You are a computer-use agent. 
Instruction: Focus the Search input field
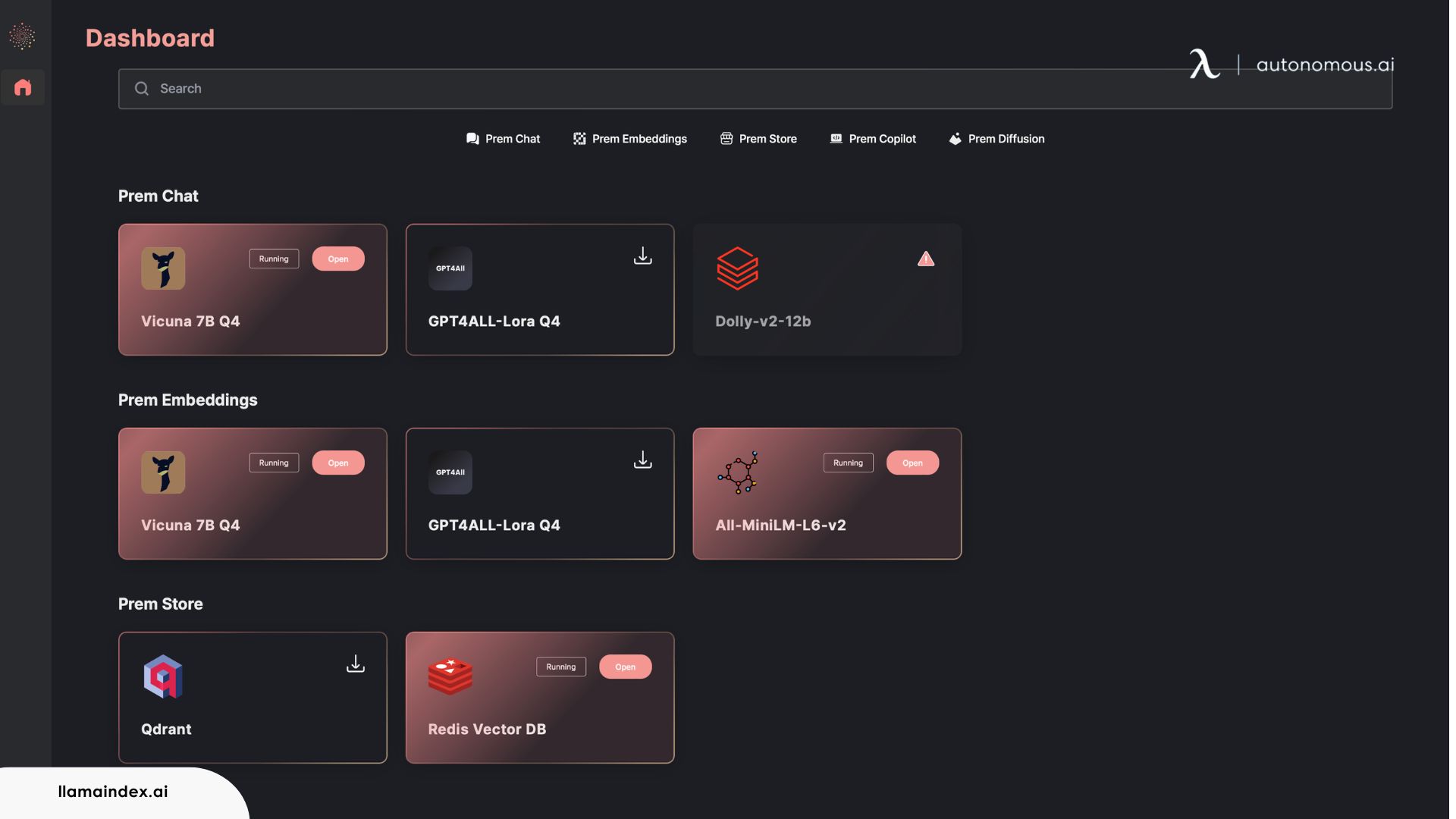[x=755, y=89]
